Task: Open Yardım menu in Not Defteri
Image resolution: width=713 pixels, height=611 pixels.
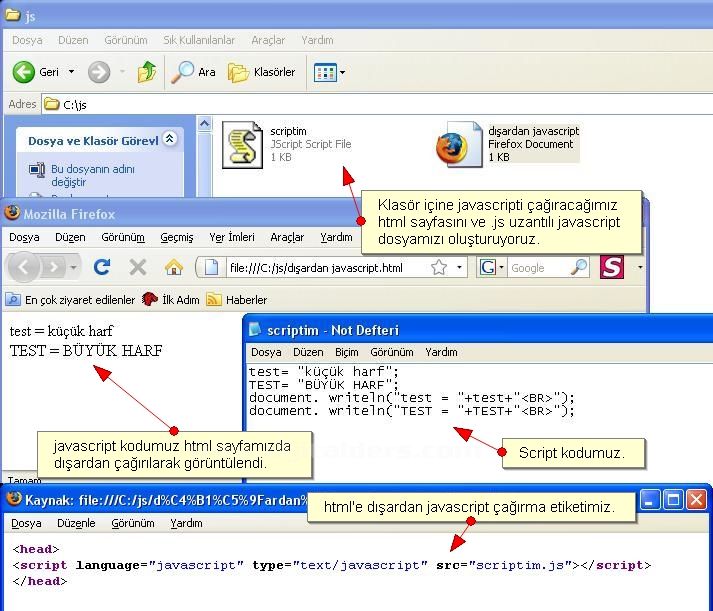Action: [441, 352]
